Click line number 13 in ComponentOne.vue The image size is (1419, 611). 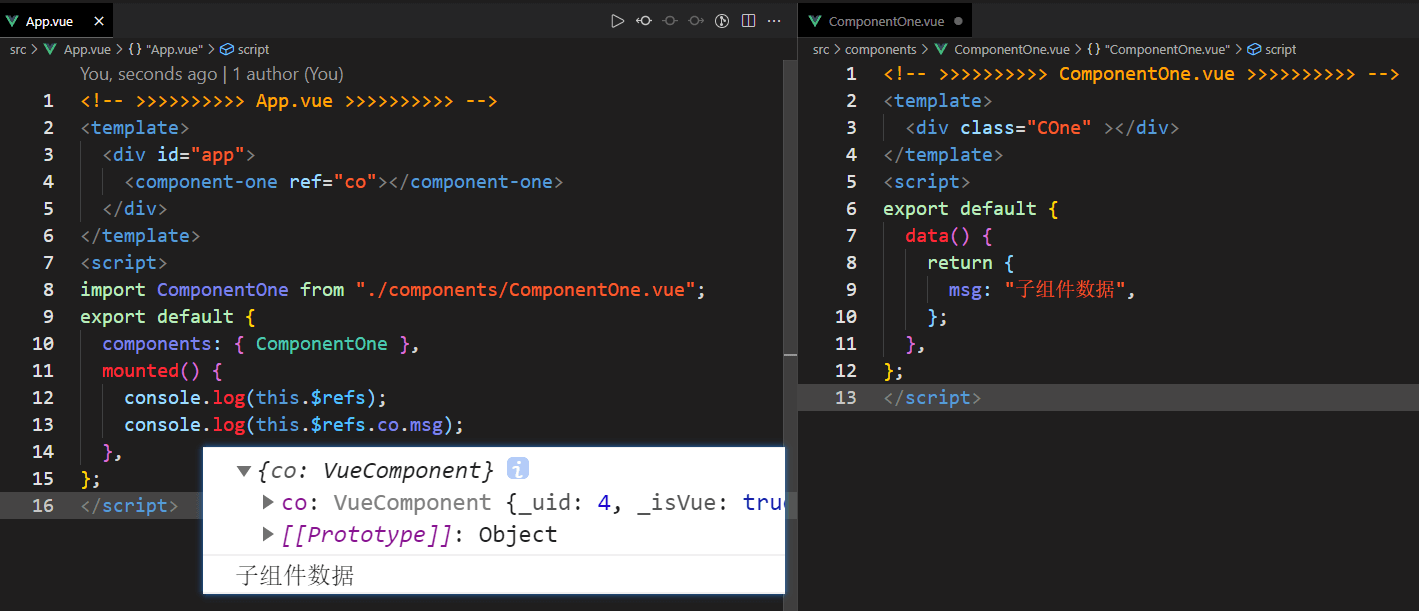tap(846, 397)
